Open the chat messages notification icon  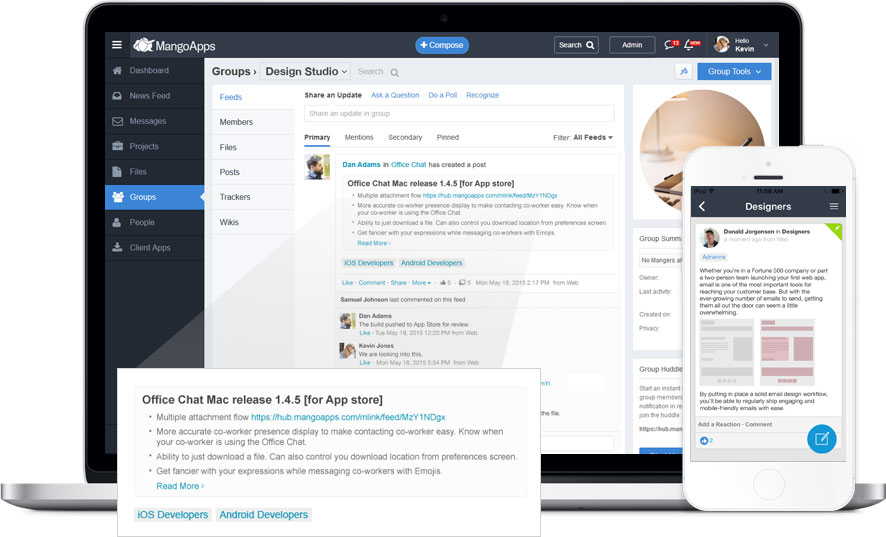[x=671, y=44]
